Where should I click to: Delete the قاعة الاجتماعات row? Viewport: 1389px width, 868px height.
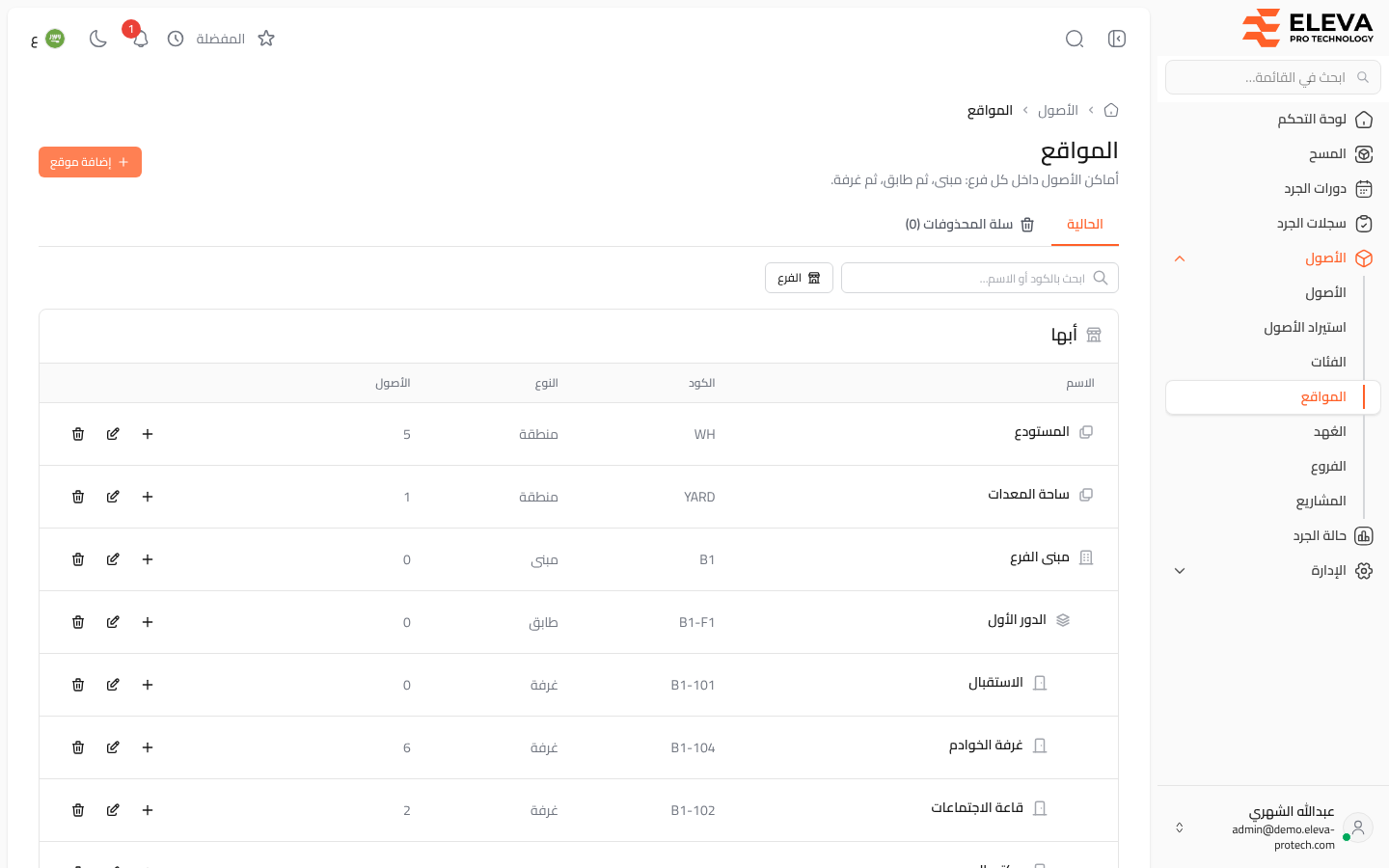78,810
